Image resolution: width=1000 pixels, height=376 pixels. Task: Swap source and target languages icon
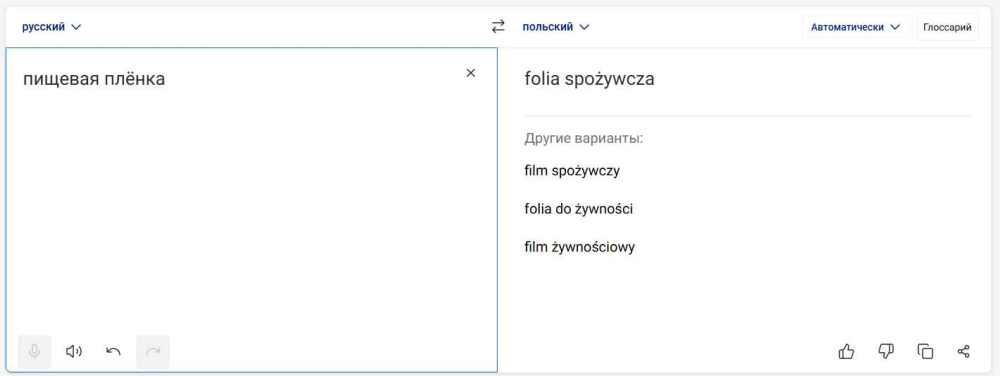498,27
